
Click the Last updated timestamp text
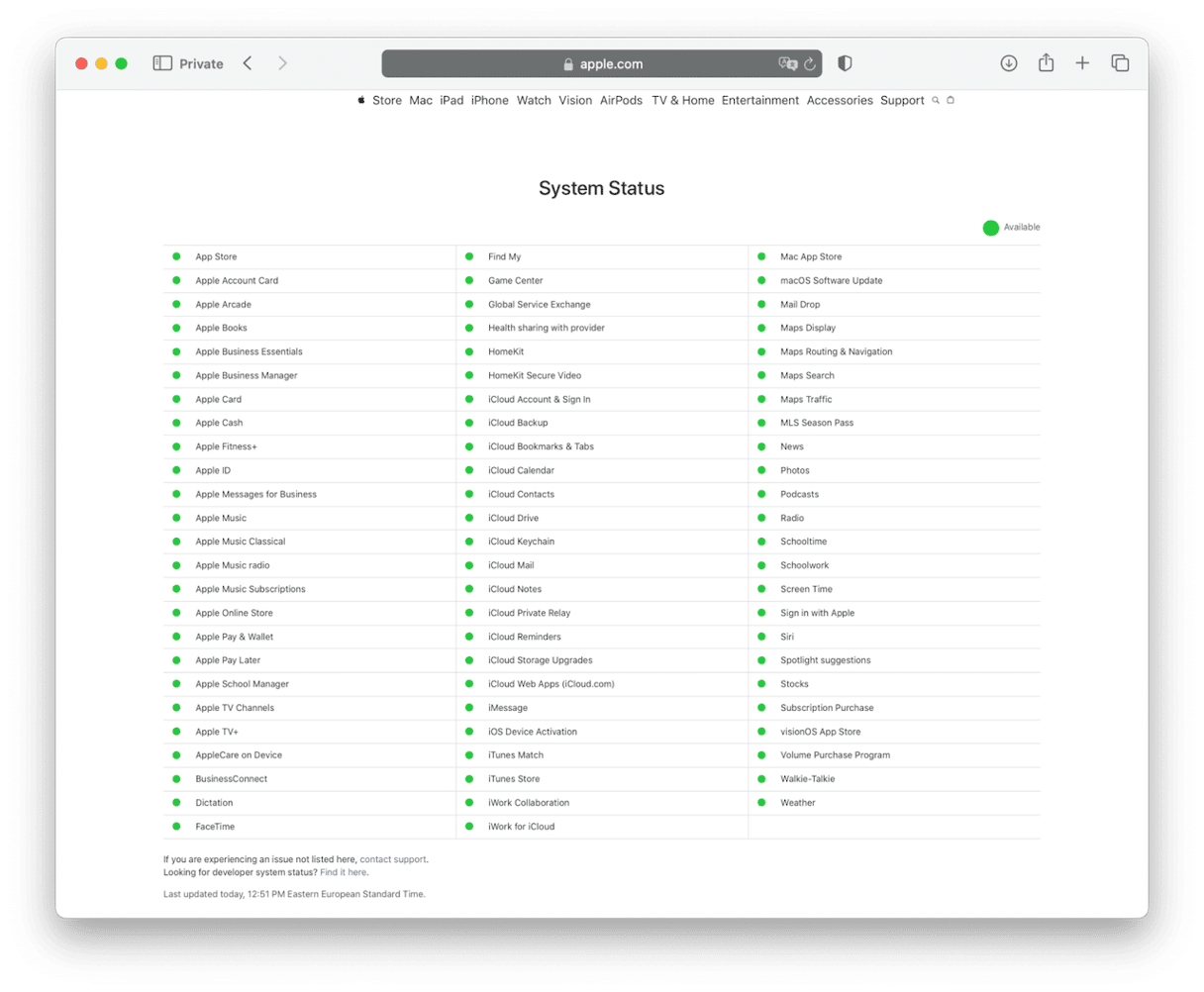tap(294, 894)
